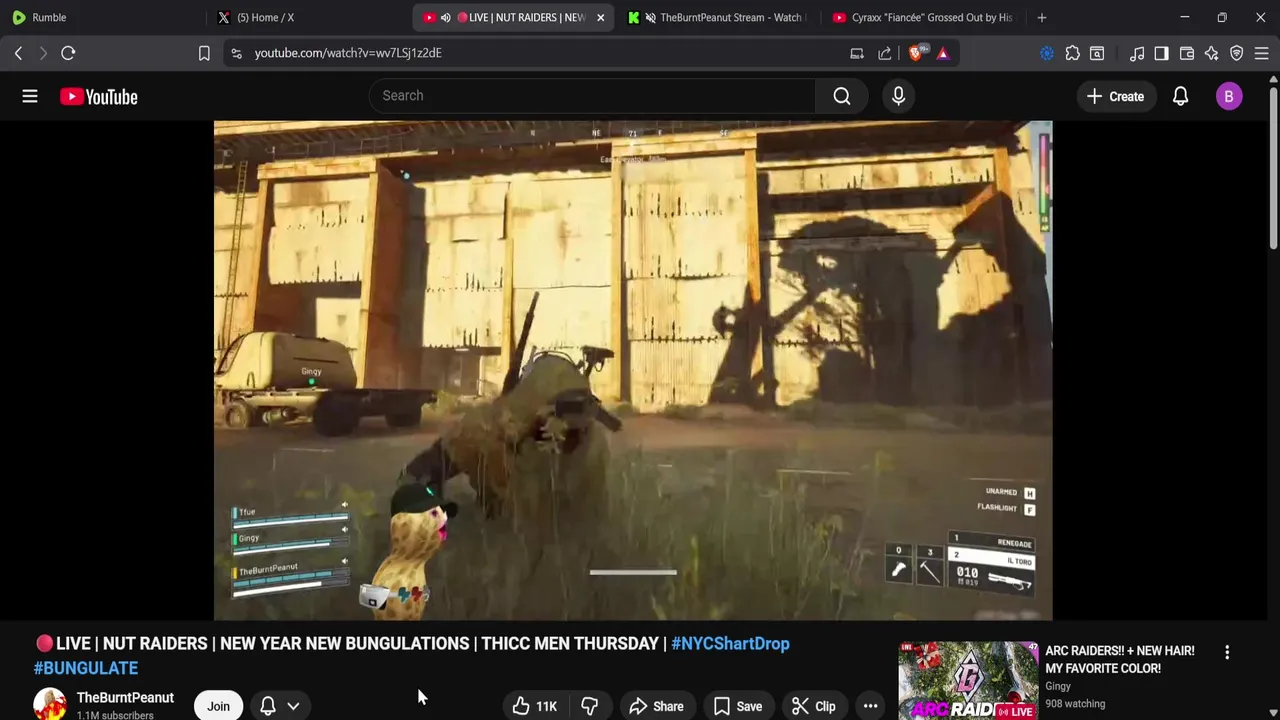Click the address bar URL text
Screen dimensions: 1280x720
(x=348, y=53)
